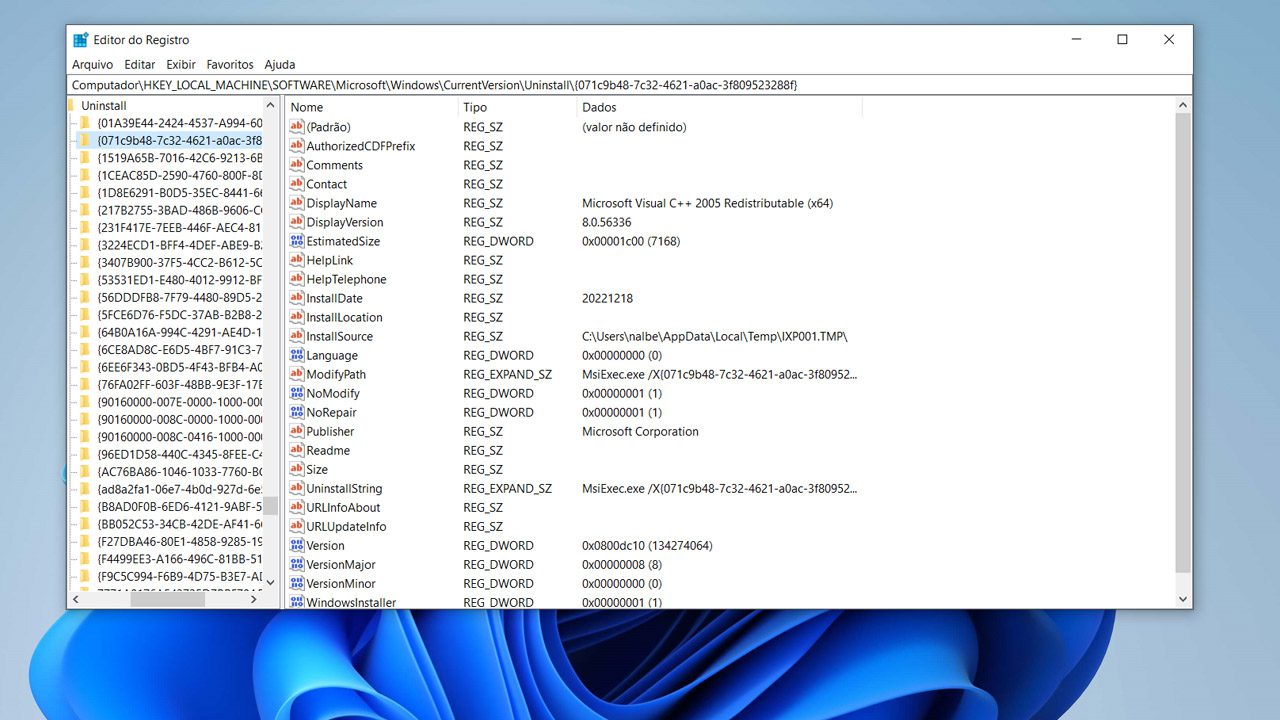Select the {1CEAC85D-2590-4760 key
This screenshot has height=720, width=1280.
(x=179, y=175)
